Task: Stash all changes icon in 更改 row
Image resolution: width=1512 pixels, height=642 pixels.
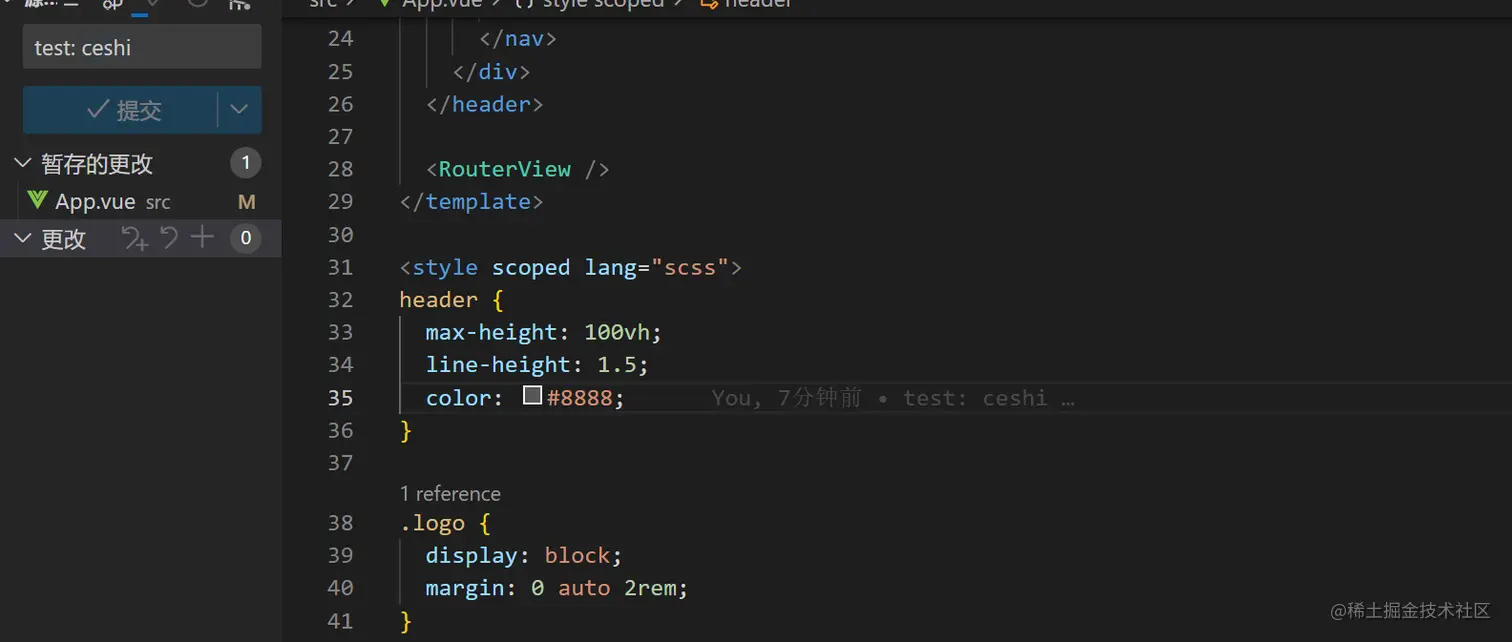Action: (134, 238)
